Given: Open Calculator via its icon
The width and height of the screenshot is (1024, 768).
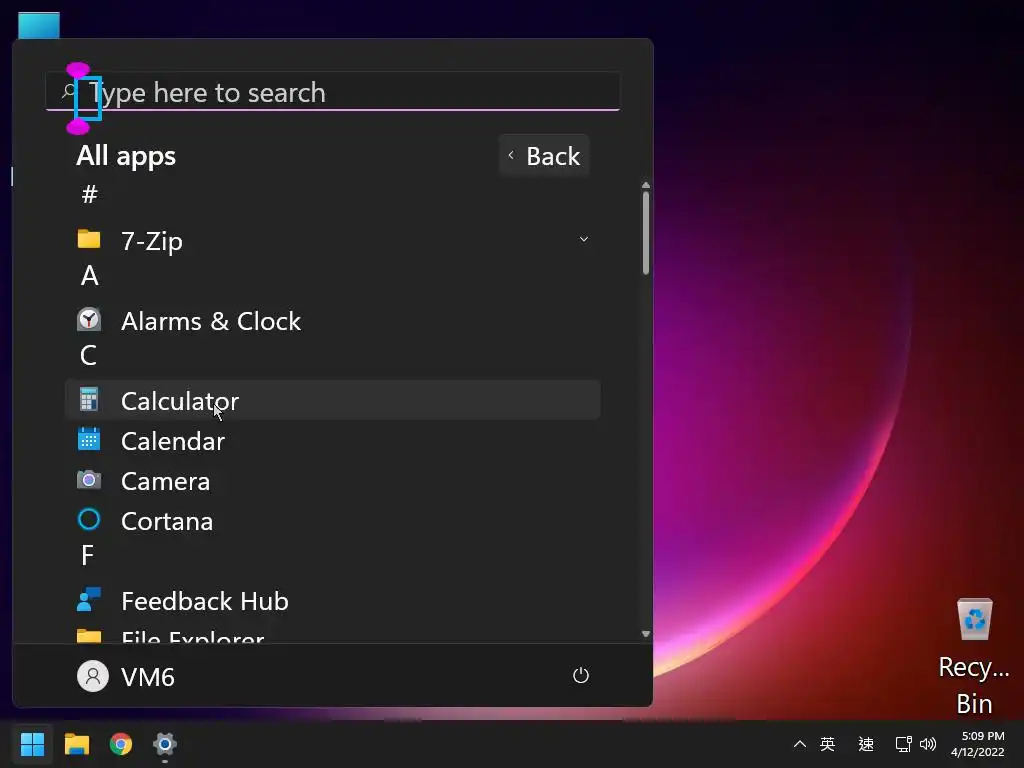Looking at the screenshot, I should 89,399.
